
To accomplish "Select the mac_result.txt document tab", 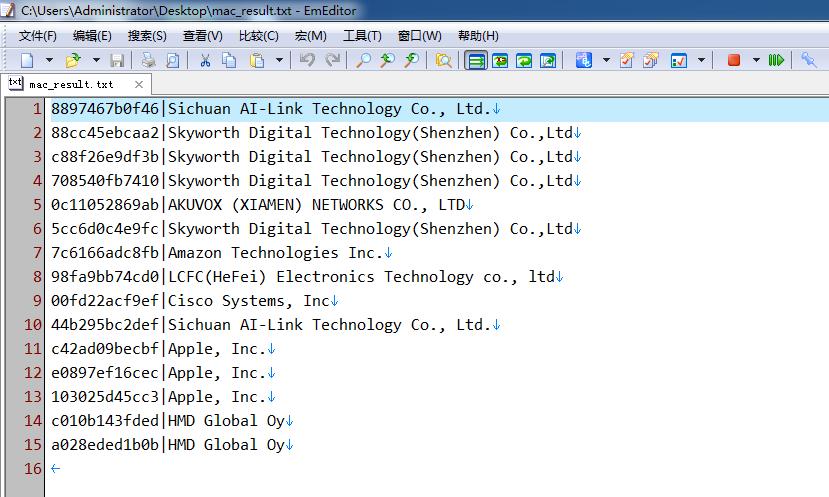I will (x=70, y=85).
